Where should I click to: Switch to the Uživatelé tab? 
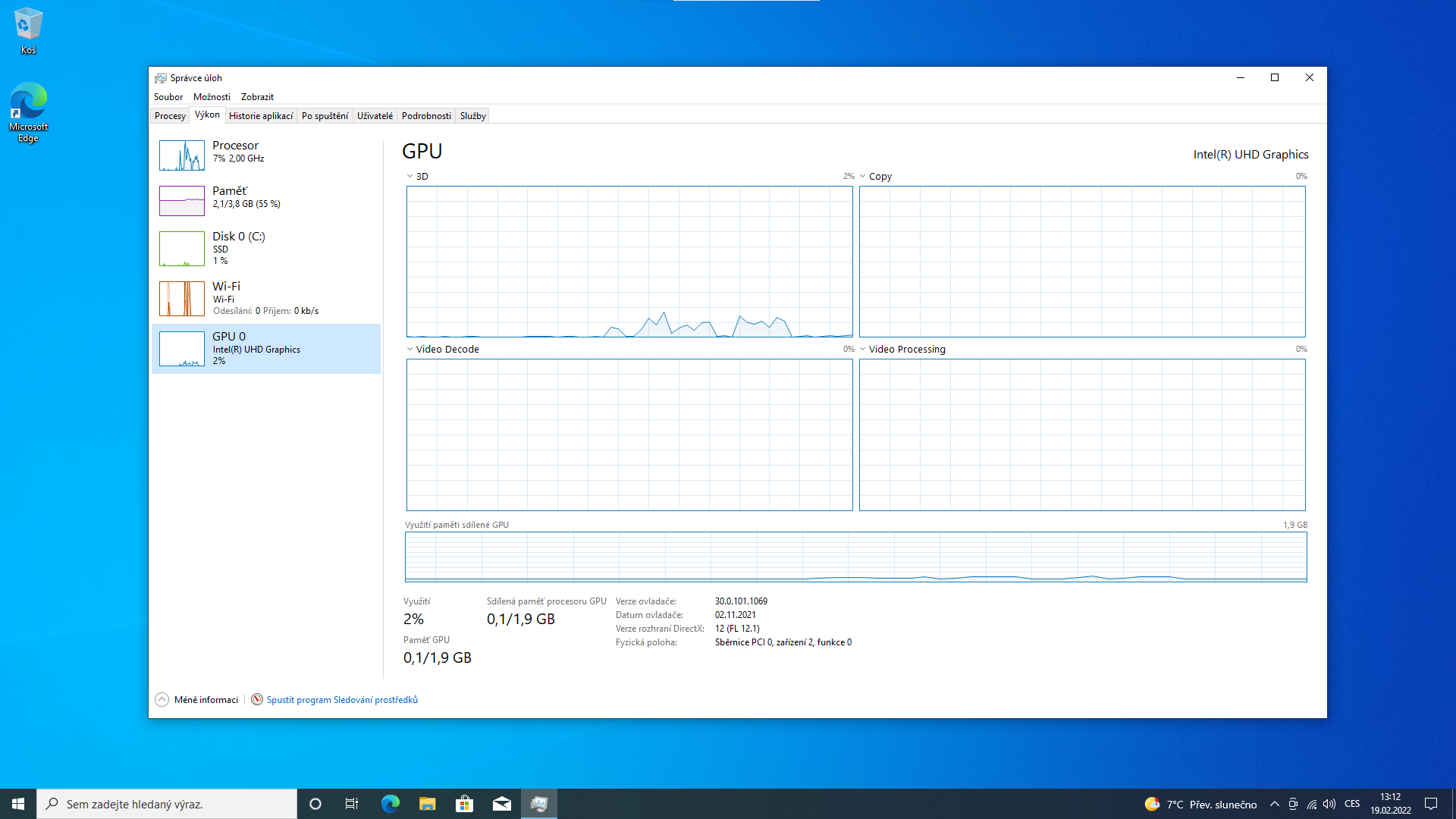[x=375, y=116]
